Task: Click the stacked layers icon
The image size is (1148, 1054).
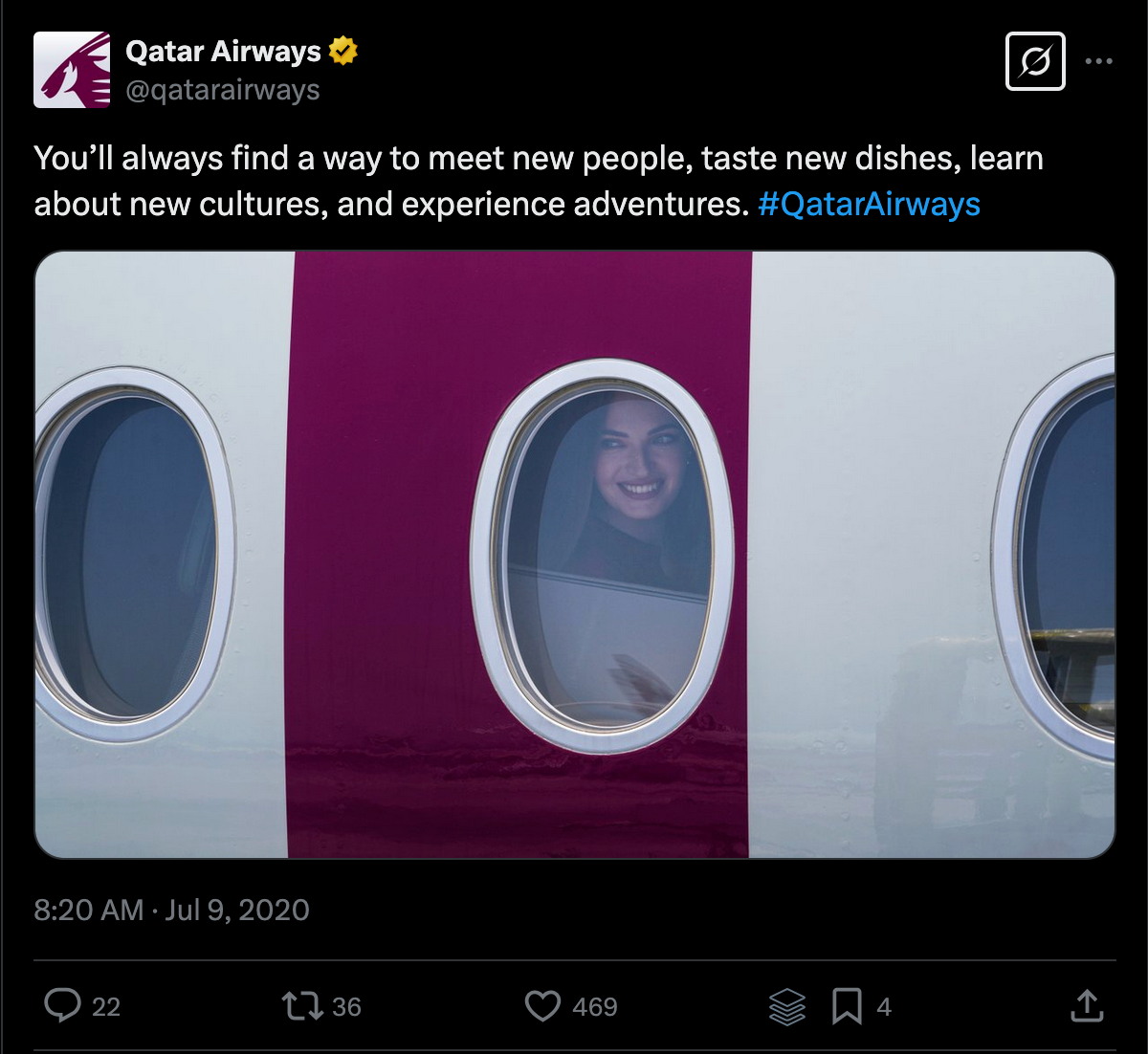Action: pyautogui.click(x=787, y=1006)
